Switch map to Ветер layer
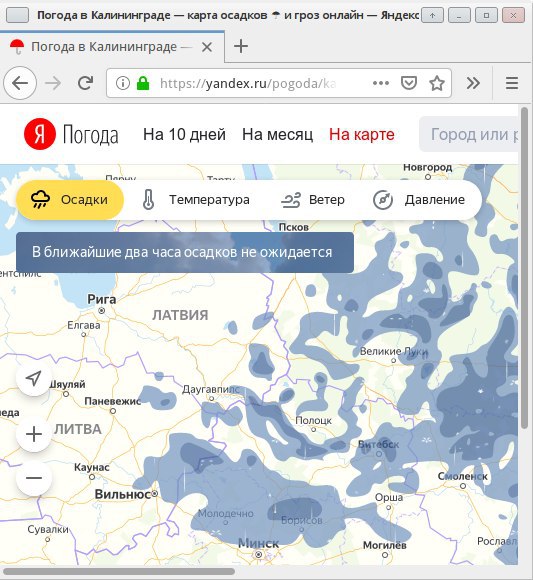 click(313, 200)
